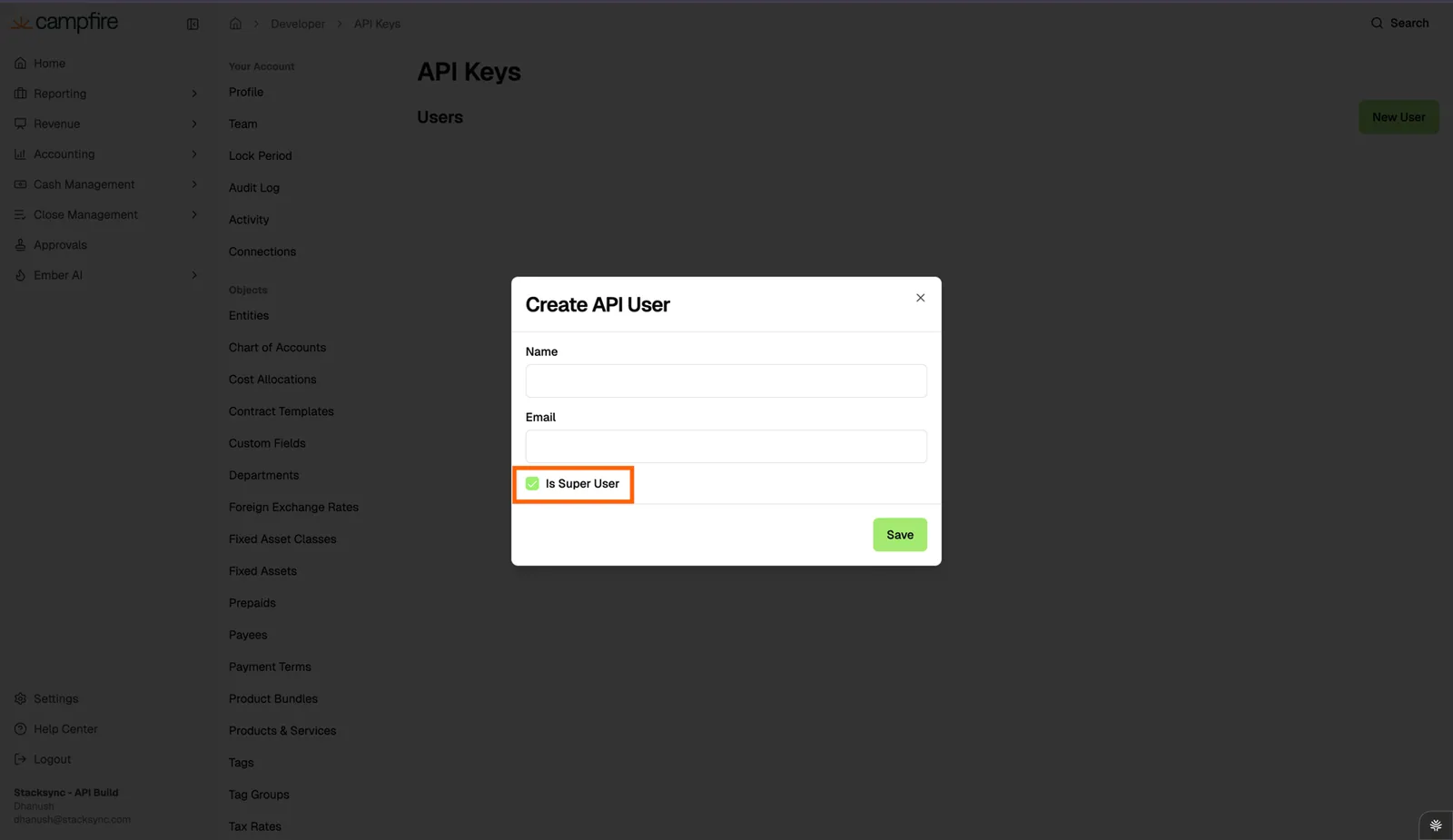Expand the Close Management chevron
1453x840 pixels.
(x=194, y=214)
